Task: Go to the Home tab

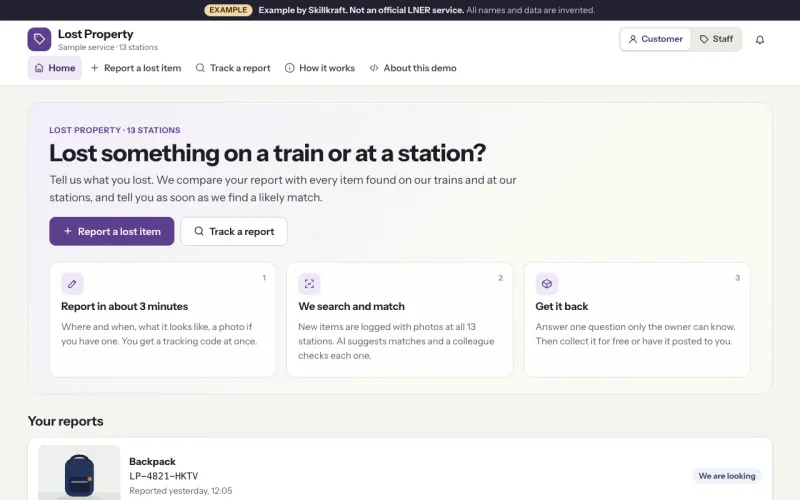Action: [x=55, y=68]
